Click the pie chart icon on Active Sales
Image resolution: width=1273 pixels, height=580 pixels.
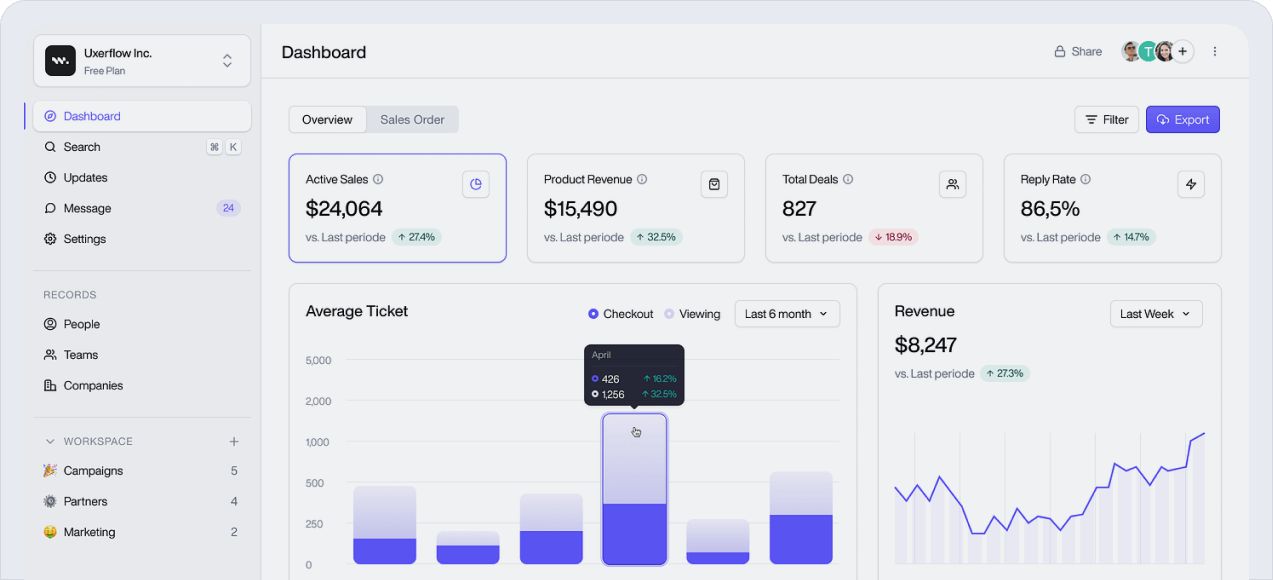pyautogui.click(x=476, y=184)
